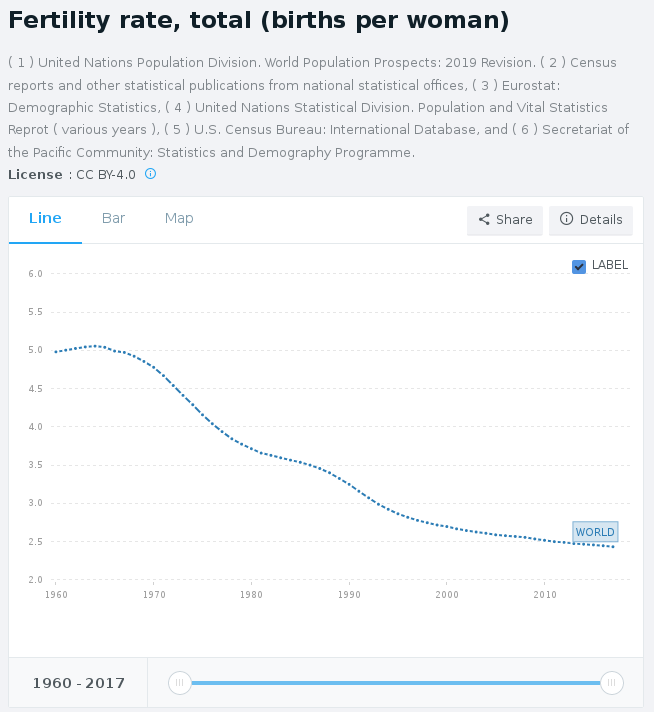Viewport: 654px width, 712px height.
Task: Click the 1960 - 2017 year range text
Action: pyautogui.click(x=79, y=684)
